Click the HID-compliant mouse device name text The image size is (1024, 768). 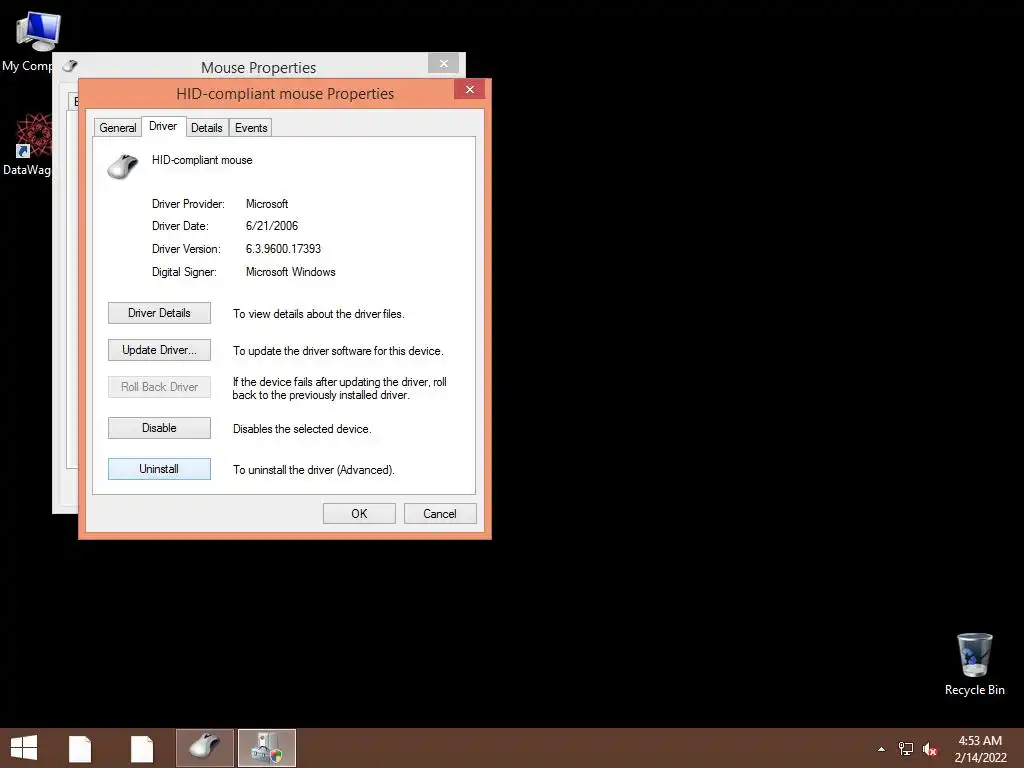pyautogui.click(x=202, y=160)
